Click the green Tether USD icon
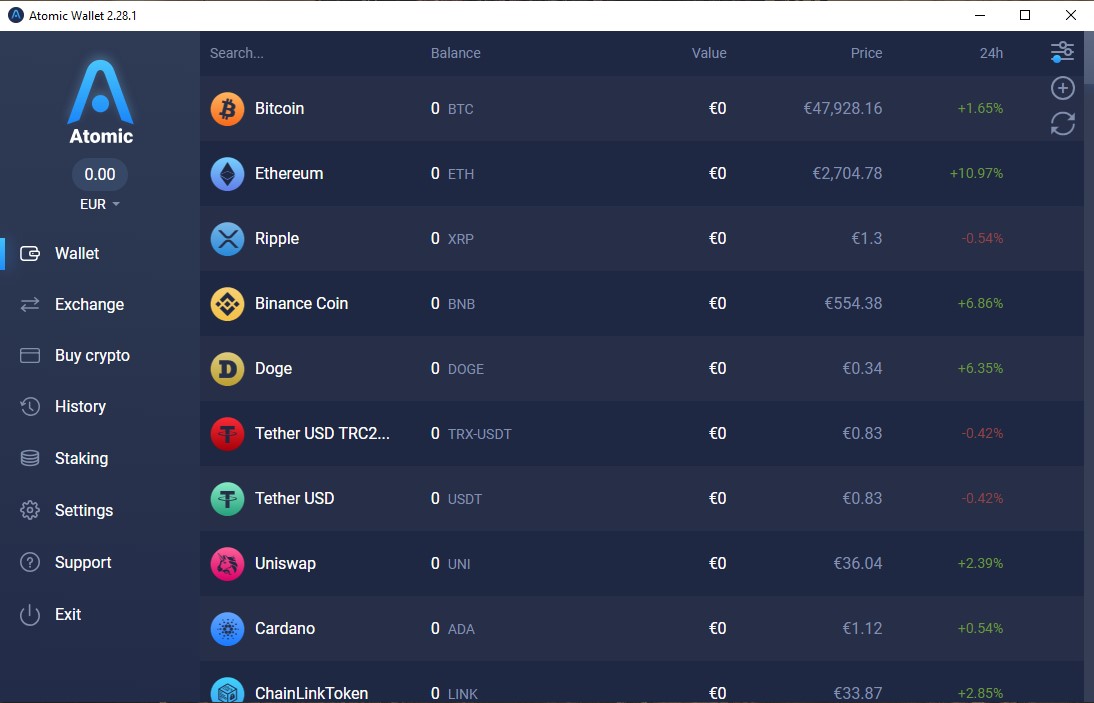Viewport: 1094px width, 703px height. click(227, 499)
